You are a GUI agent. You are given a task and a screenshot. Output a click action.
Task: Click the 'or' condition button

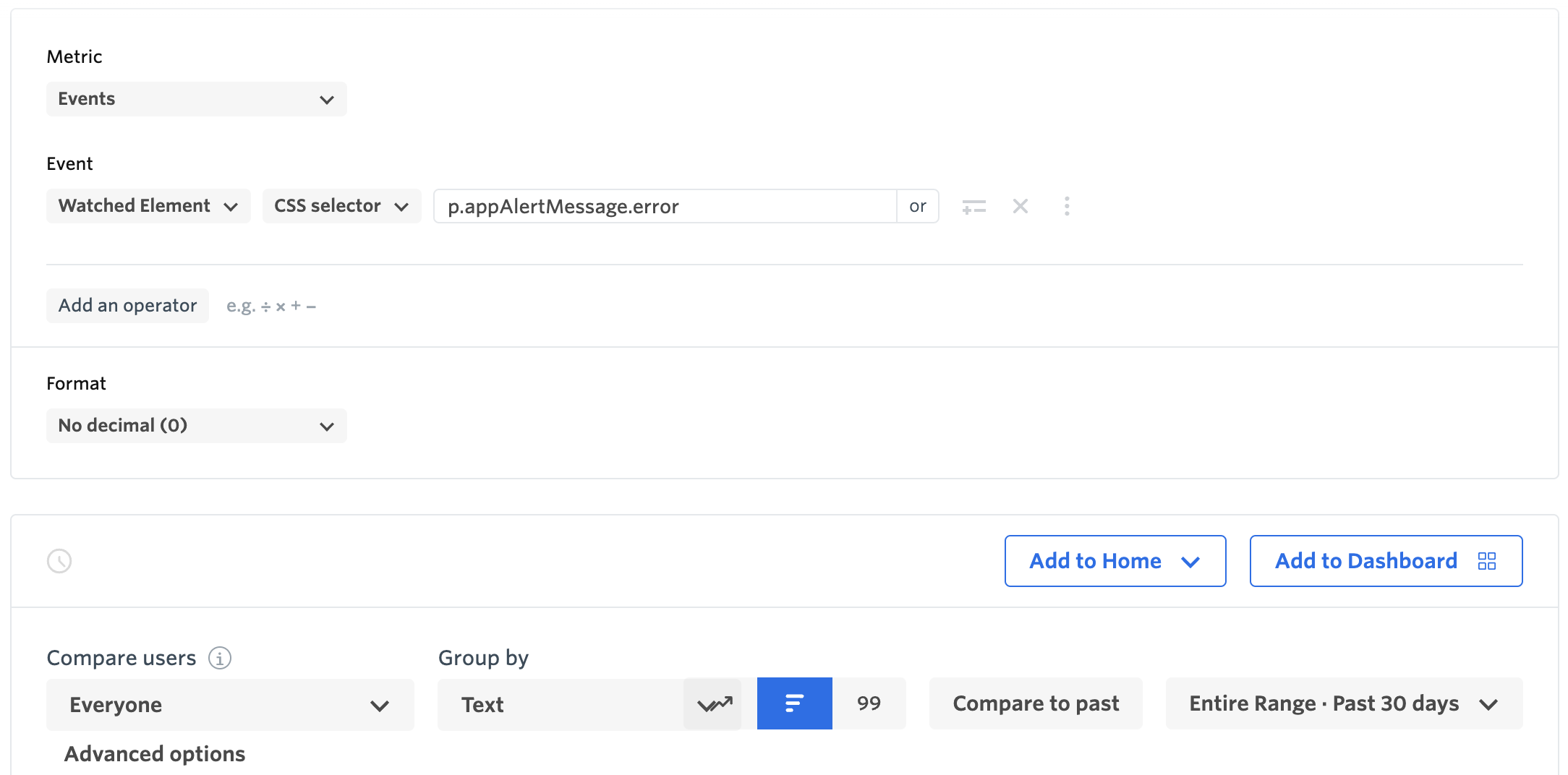point(917,206)
